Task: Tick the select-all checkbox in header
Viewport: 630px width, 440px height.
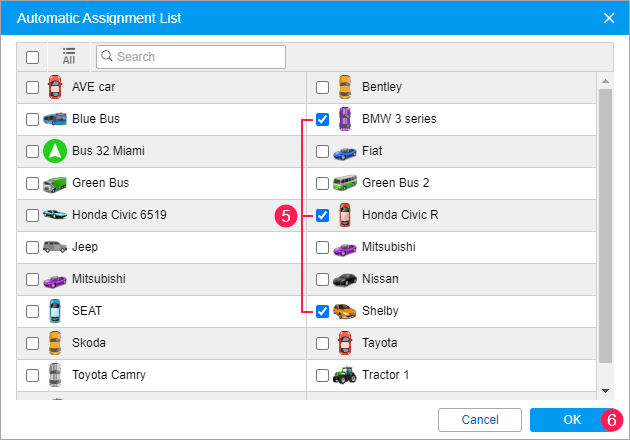Action: click(32, 57)
